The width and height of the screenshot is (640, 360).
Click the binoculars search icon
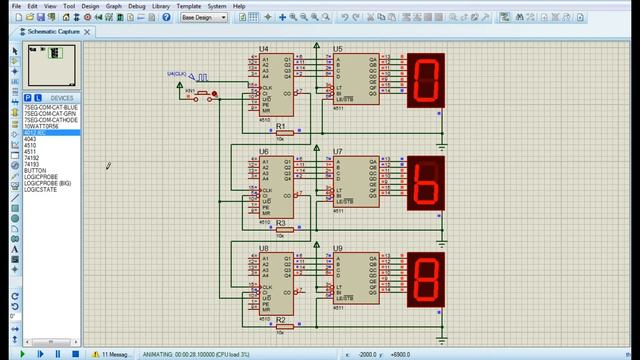coord(520,17)
